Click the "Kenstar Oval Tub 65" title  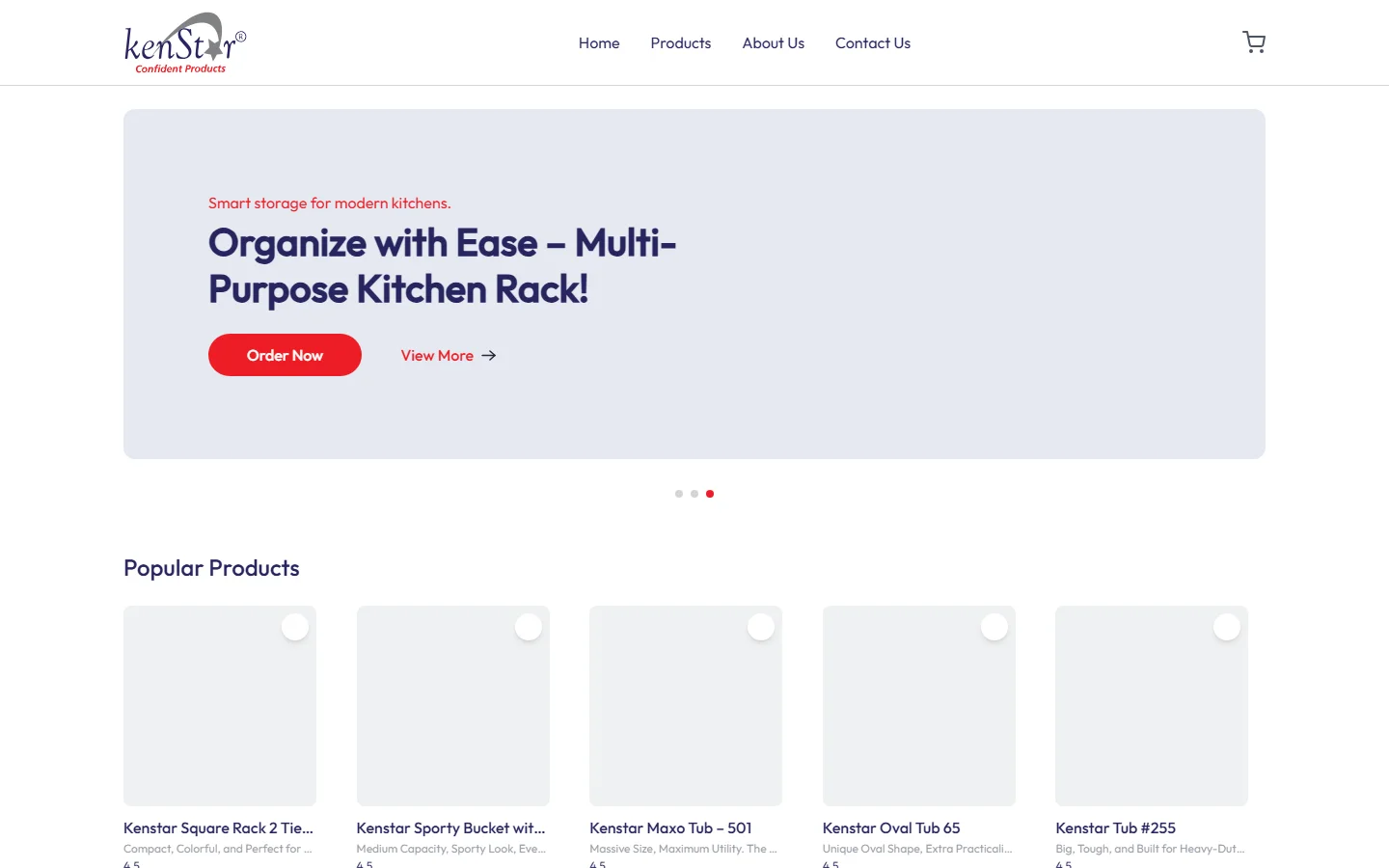click(x=891, y=828)
